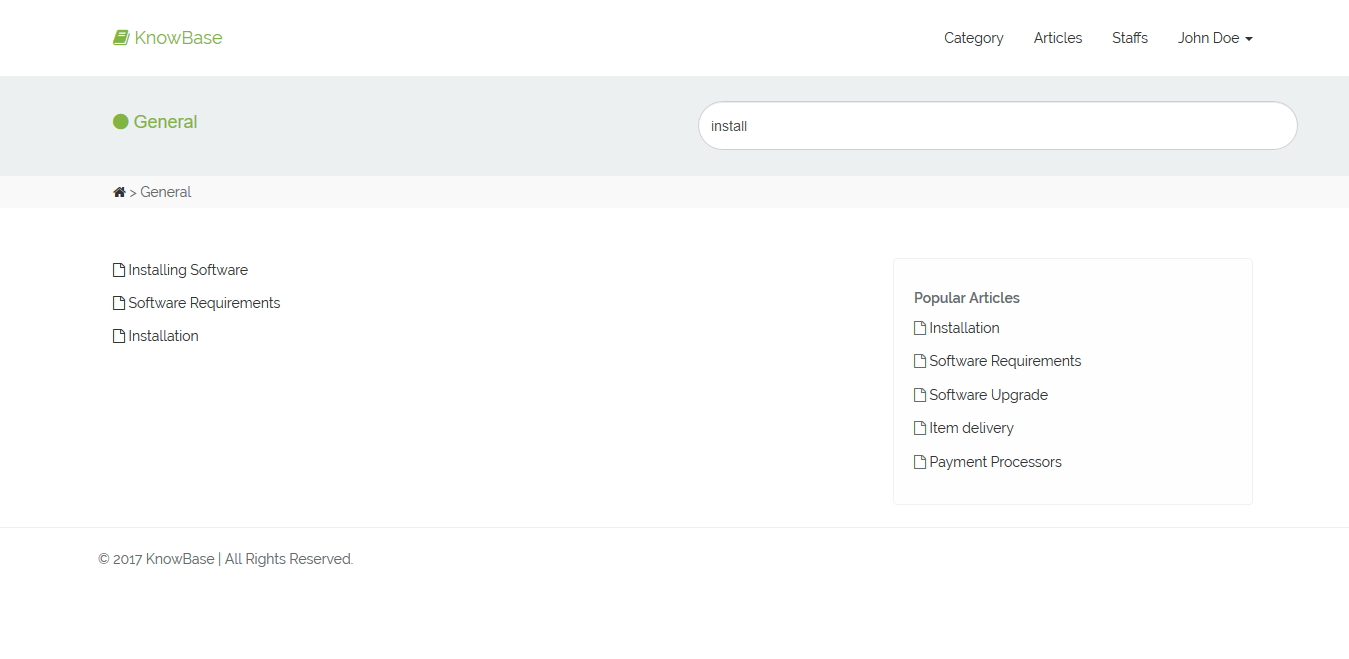1349x659 pixels.
Task: Open the Category menu item
Action: [x=973, y=38]
